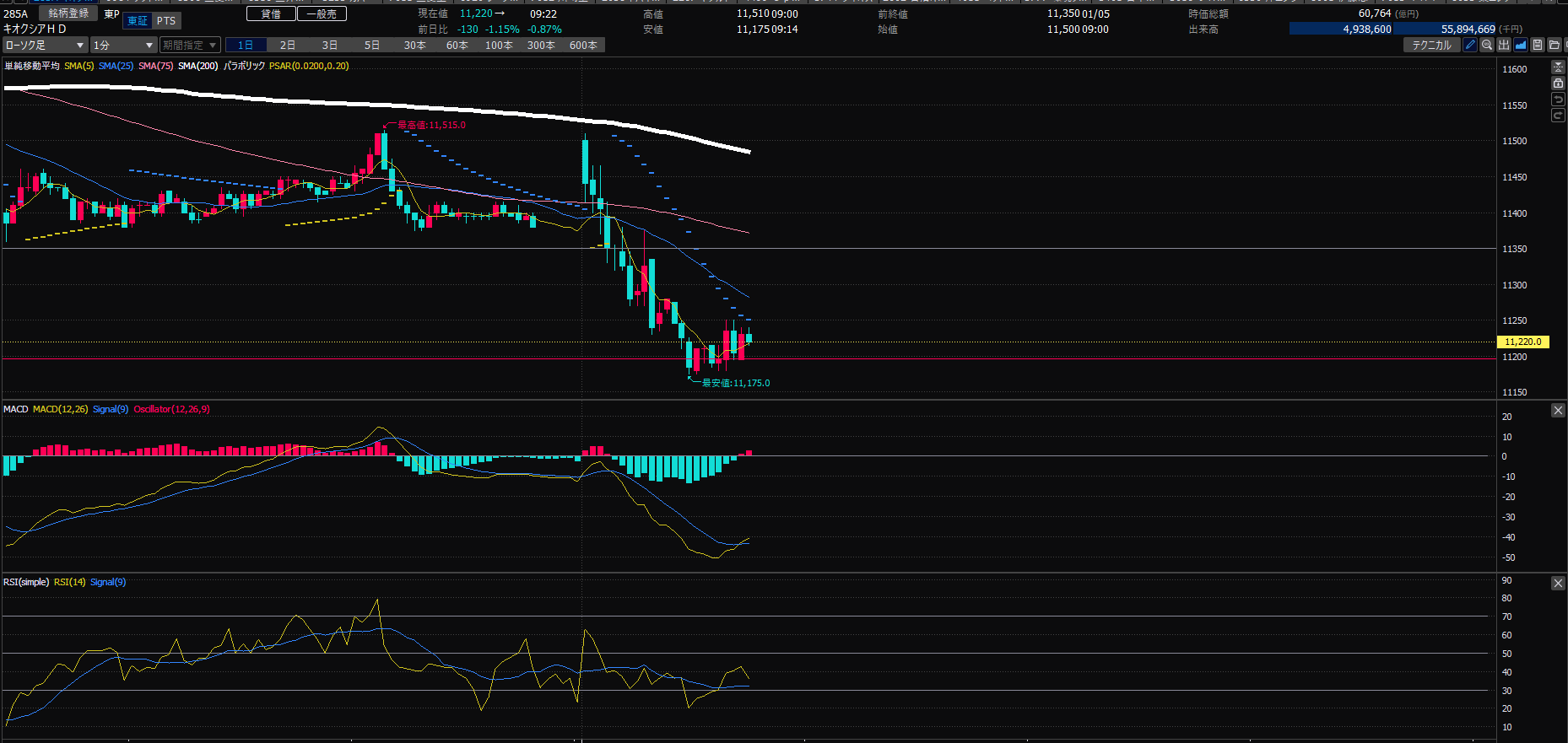Open the 1分 interval dropdown
The height and width of the screenshot is (743, 1568).
click(123, 46)
